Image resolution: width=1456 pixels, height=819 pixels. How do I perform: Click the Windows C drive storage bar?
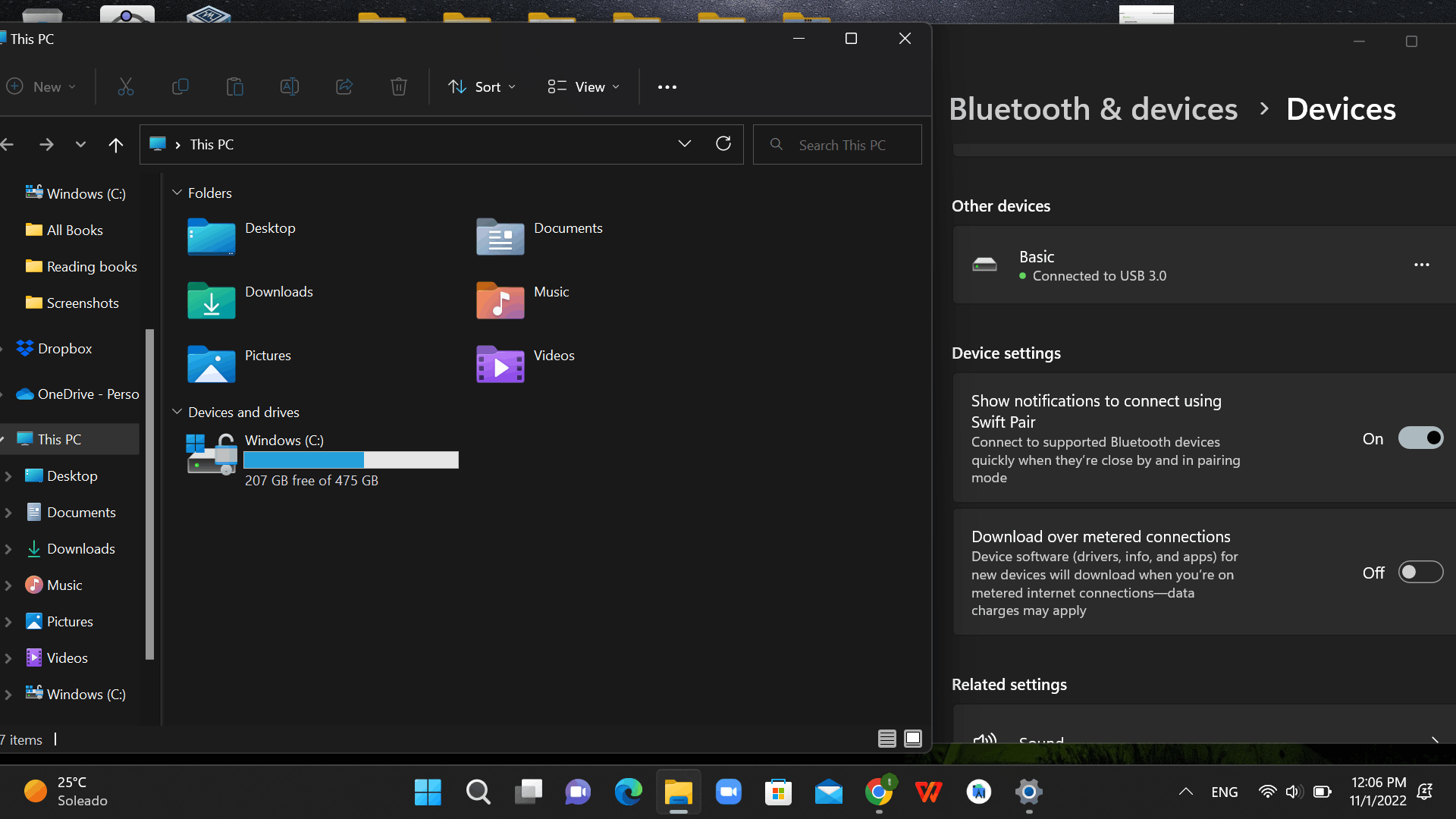[x=351, y=459]
